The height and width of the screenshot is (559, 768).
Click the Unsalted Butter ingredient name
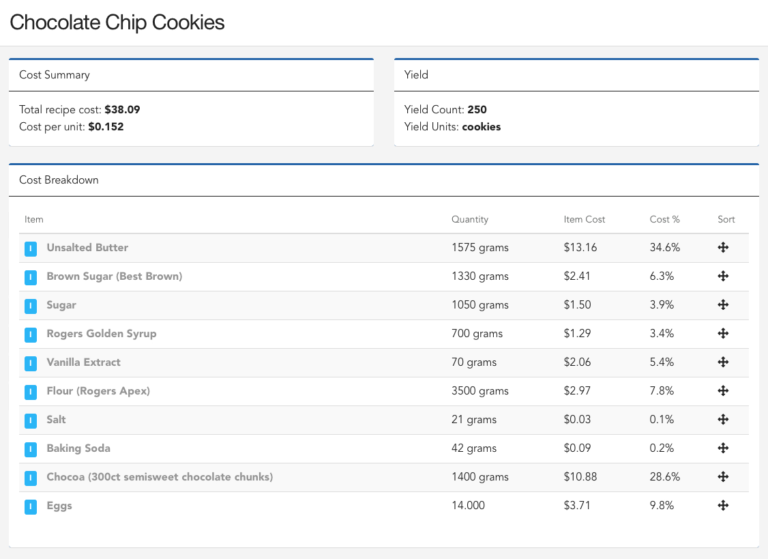(87, 248)
